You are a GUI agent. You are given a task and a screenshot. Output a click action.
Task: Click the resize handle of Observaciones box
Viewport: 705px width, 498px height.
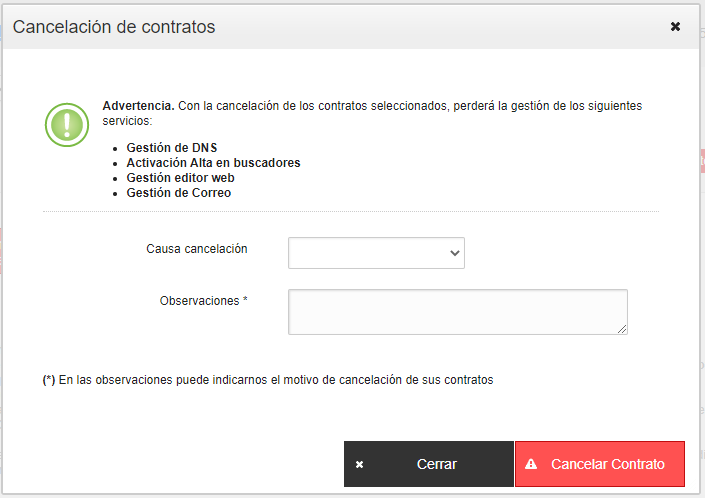click(622, 329)
